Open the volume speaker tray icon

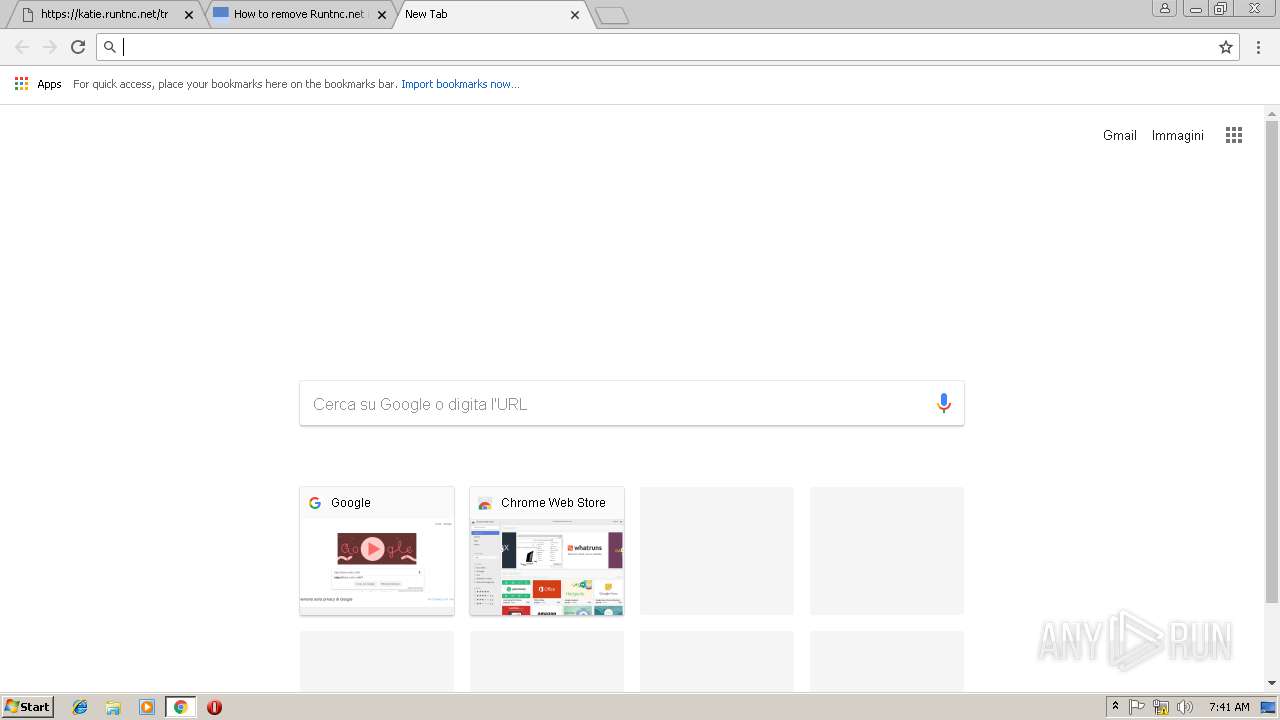(x=1185, y=707)
